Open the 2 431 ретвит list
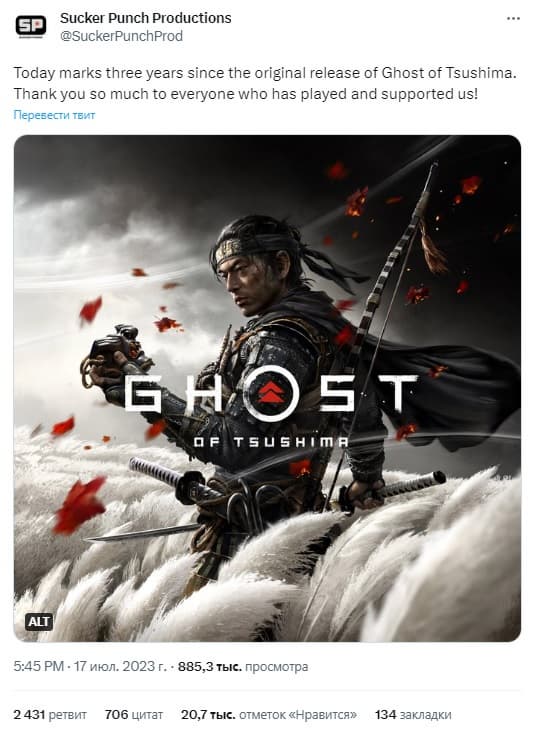Viewport: 534px width, 730px height. (x=50, y=714)
